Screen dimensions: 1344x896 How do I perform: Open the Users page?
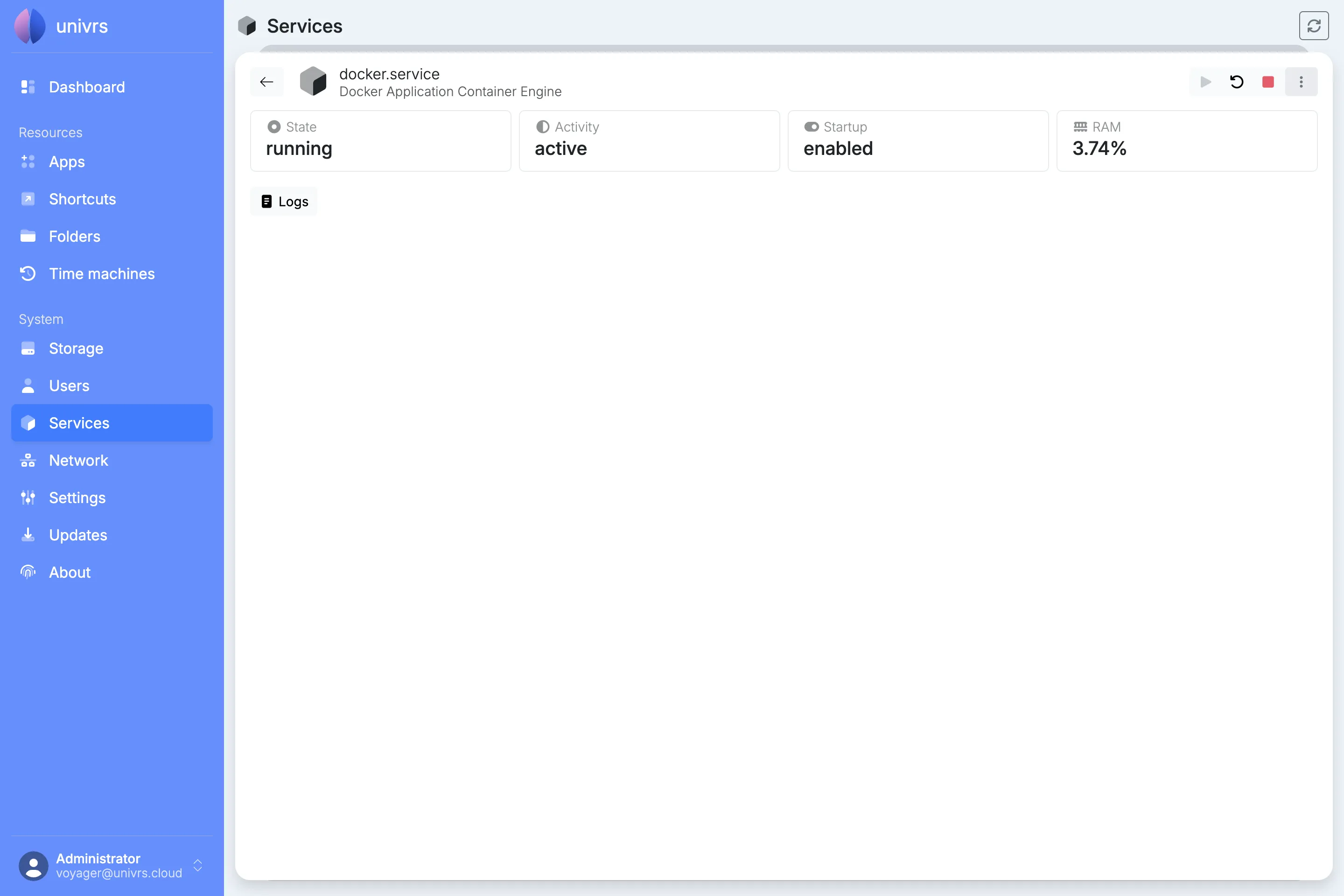tap(112, 386)
